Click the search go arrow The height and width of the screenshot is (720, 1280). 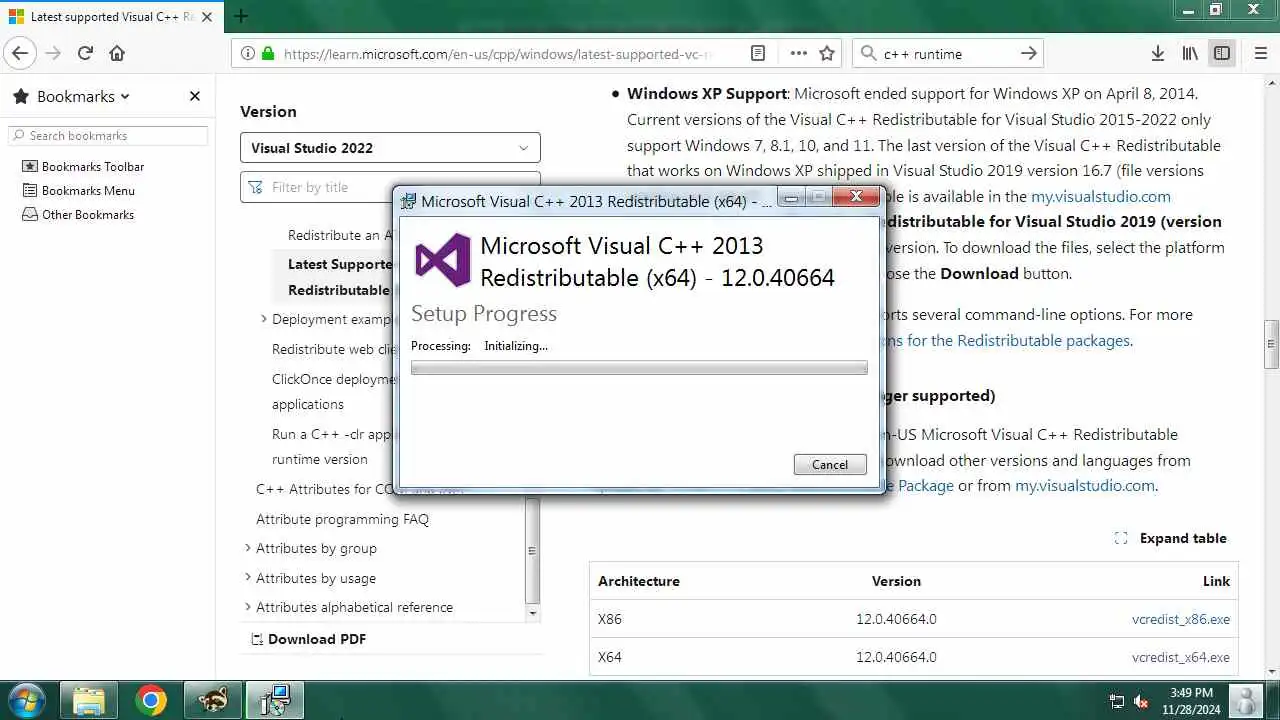click(x=1029, y=53)
